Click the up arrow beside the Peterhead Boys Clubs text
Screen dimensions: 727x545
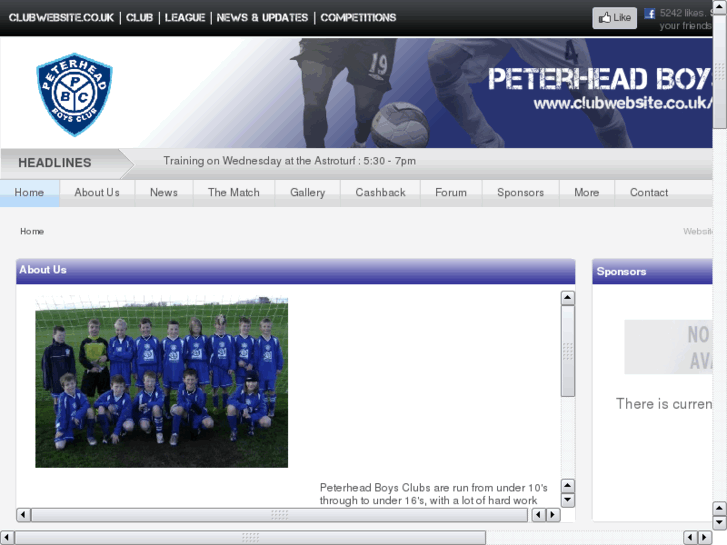coord(568,486)
